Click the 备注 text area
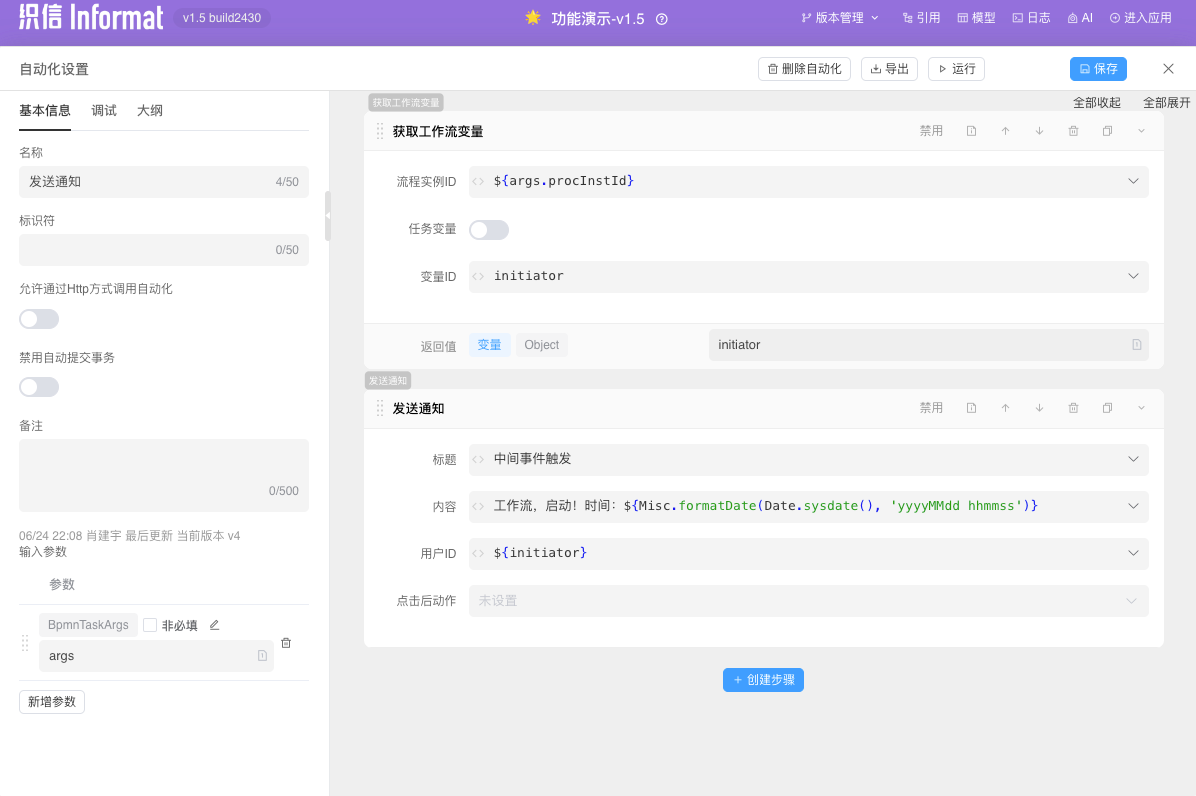The image size is (1196, 796). 163,470
